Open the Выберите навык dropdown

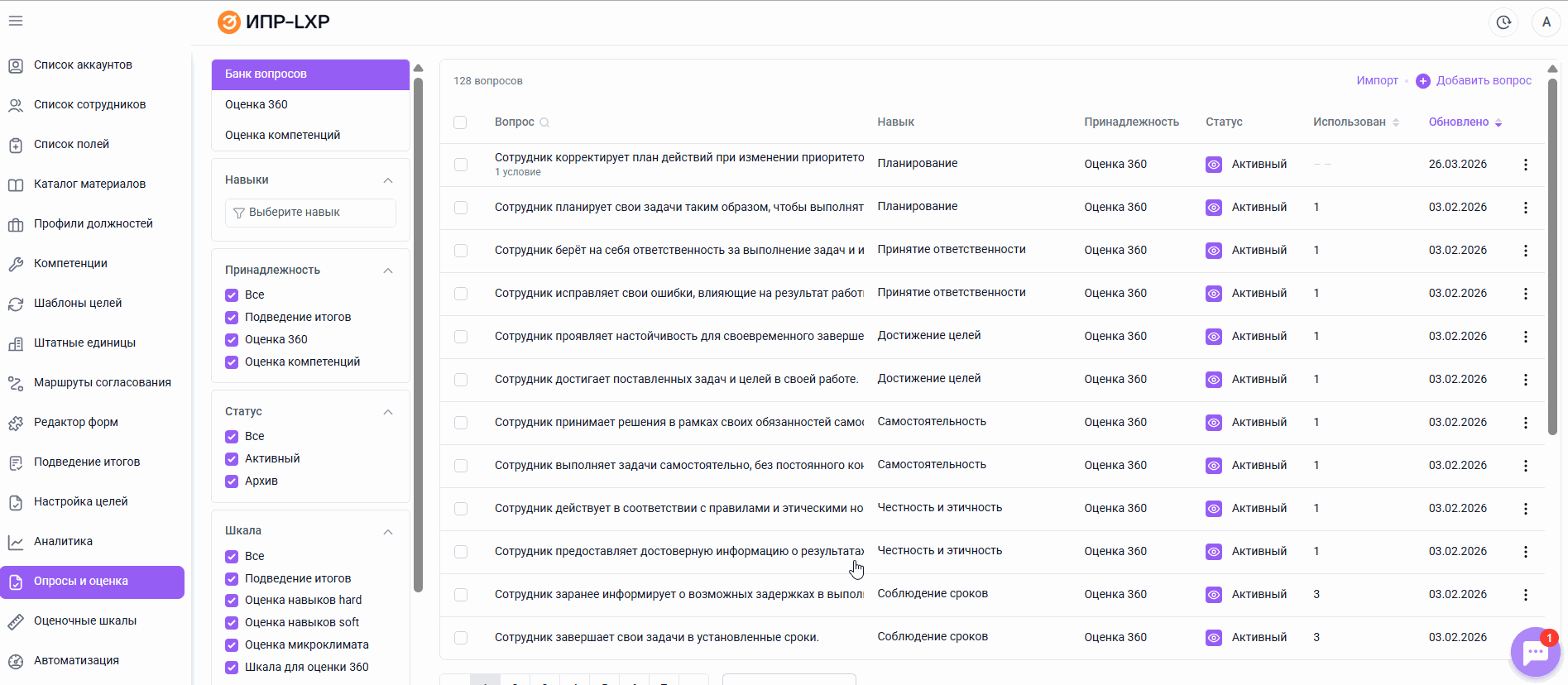310,213
